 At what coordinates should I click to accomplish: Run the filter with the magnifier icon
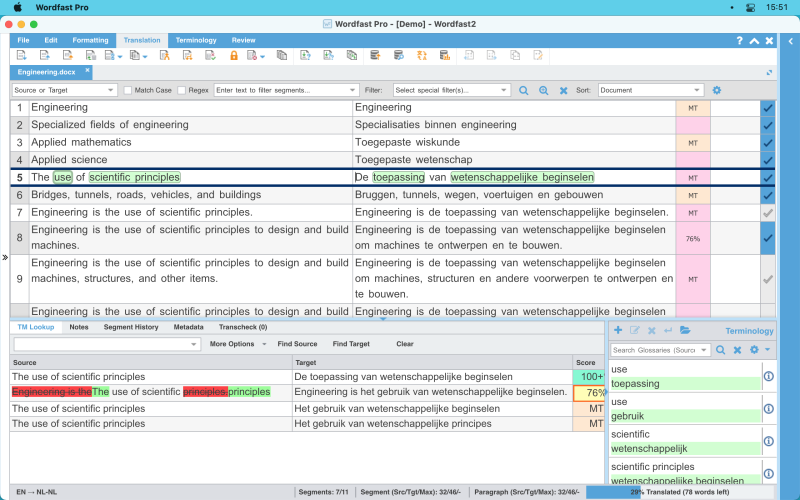(x=523, y=90)
